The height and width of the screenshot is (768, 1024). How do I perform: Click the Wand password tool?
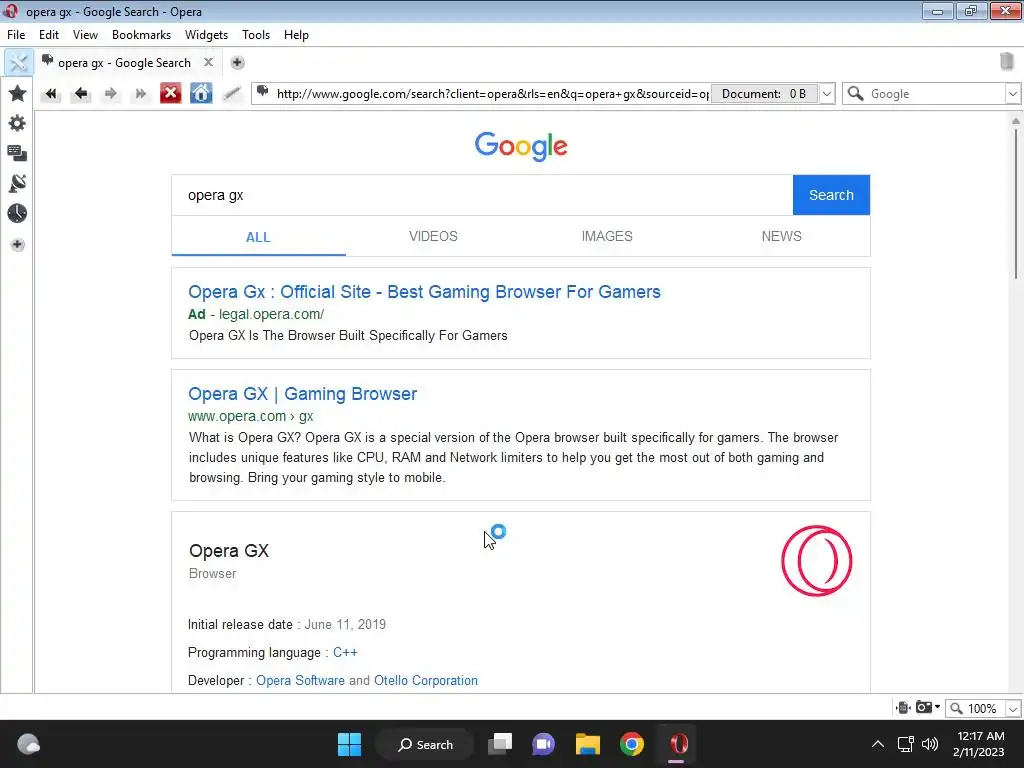[231, 94]
